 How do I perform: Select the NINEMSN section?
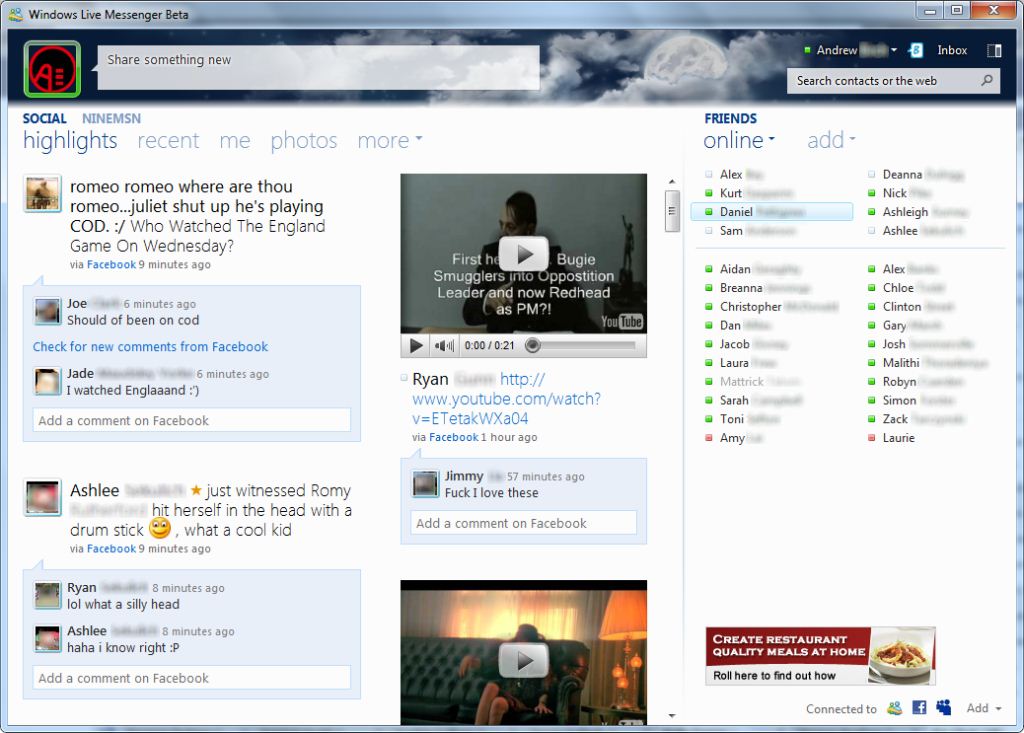(x=111, y=118)
